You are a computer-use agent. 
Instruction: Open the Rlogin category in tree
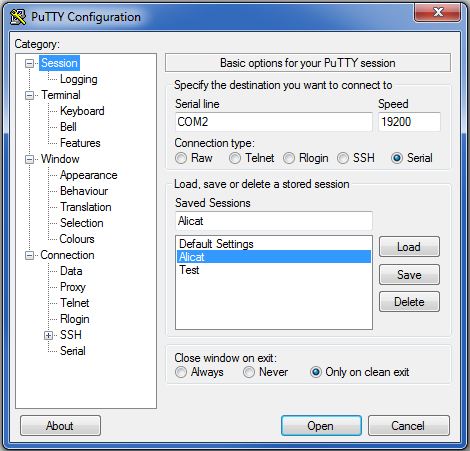75,319
